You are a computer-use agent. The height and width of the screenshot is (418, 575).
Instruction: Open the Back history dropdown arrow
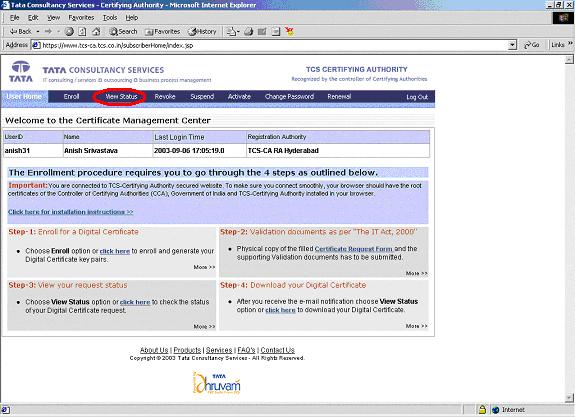[38, 32]
